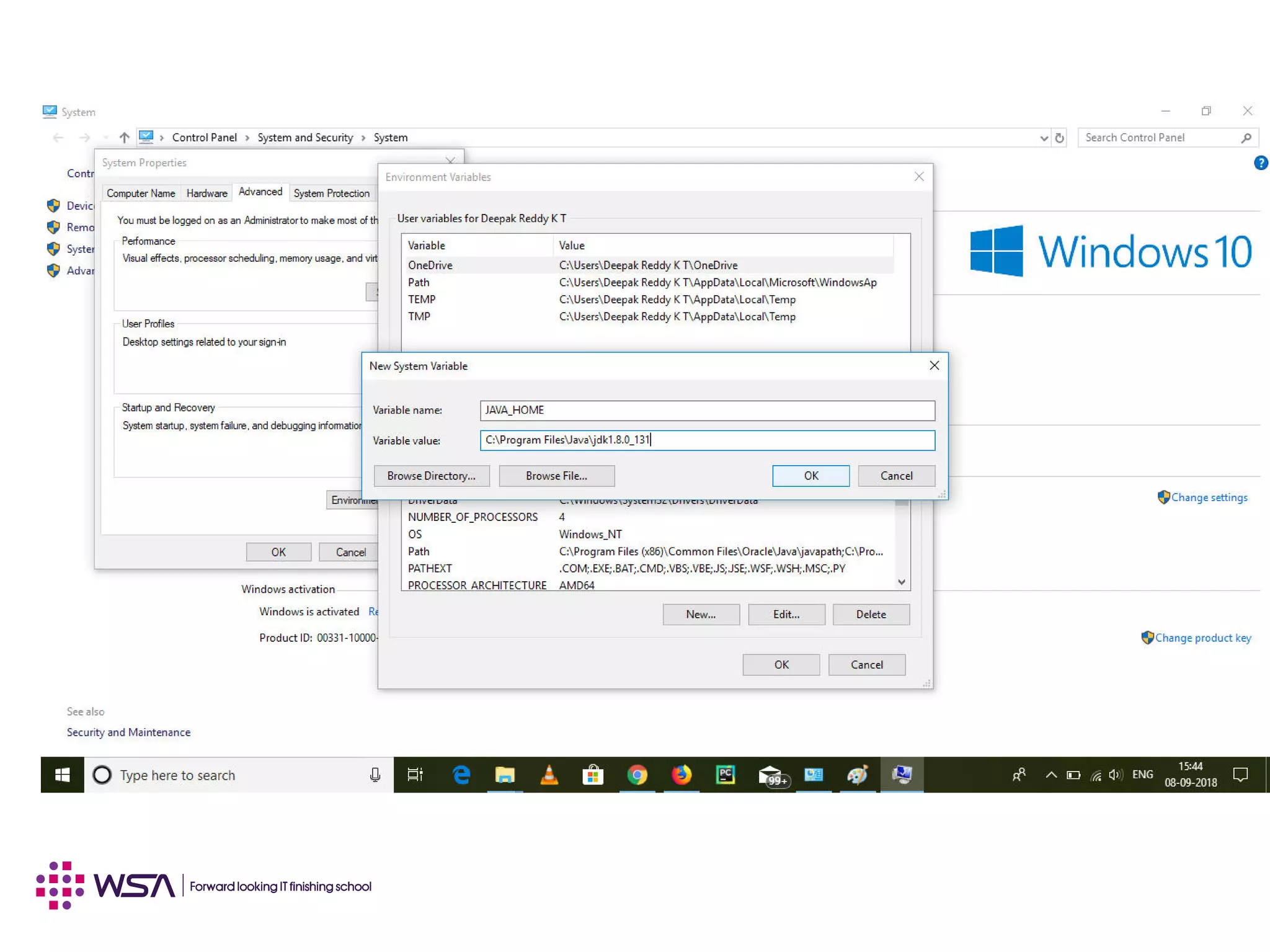The height and width of the screenshot is (952, 1270).
Task: Select the TEMP user variable row
Action: point(648,299)
